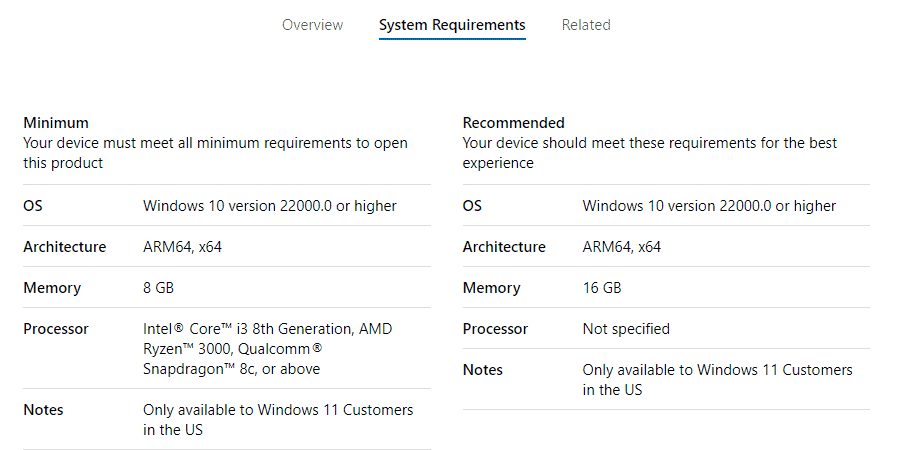Image resolution: width=913 pixels, height=450 pixels.
Task: Click the Recommended section heading
Action: [513, 123]
